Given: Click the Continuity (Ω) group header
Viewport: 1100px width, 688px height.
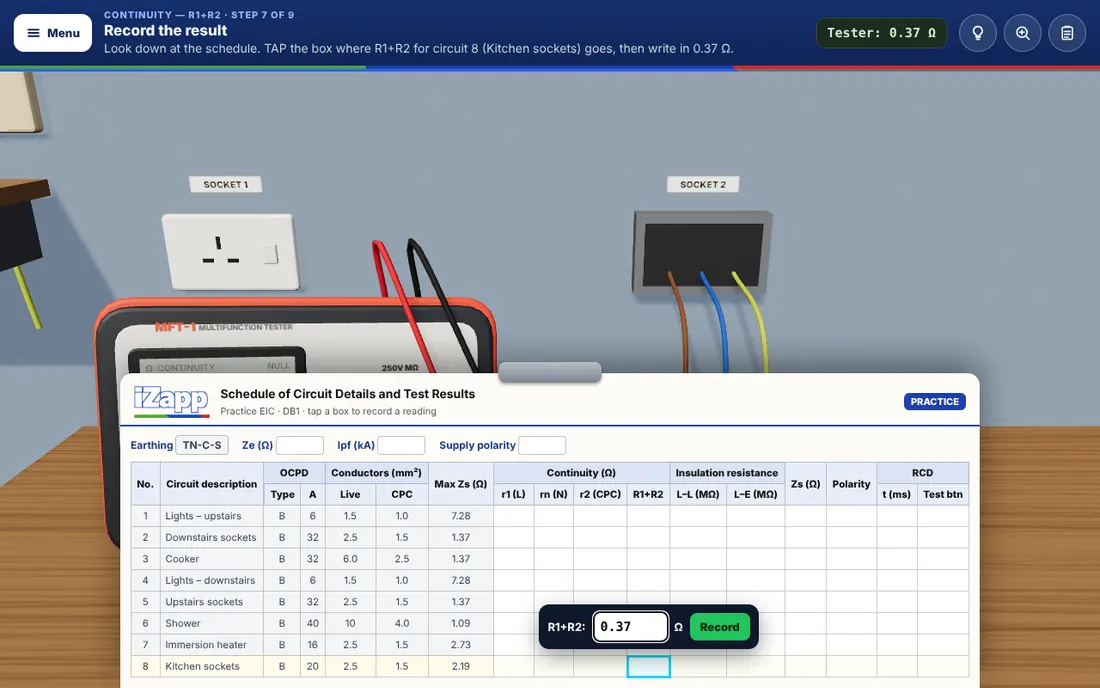Looking at the screenshot, I should tap(581, 473).
